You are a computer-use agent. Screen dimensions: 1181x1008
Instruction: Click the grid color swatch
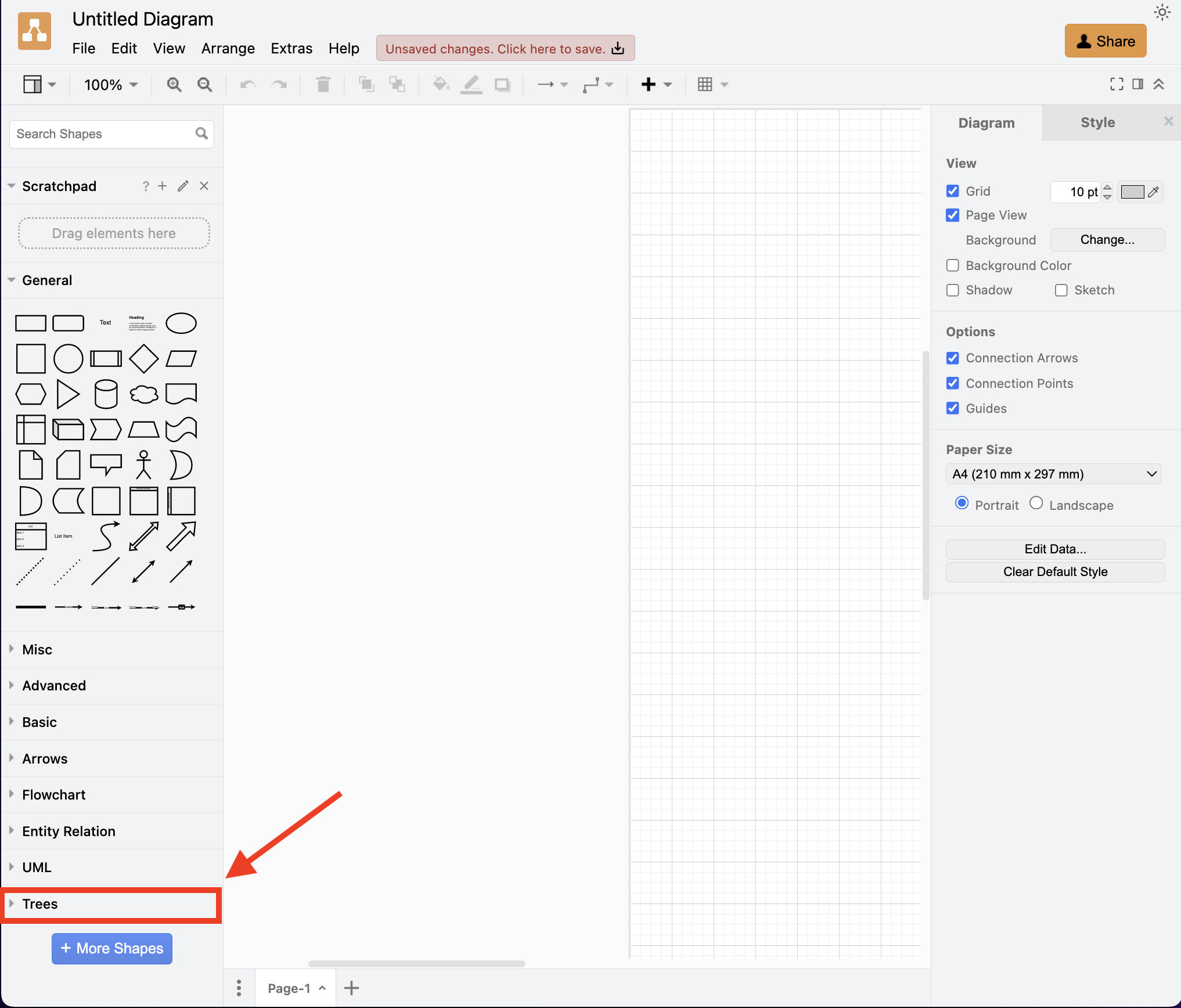click(1132, 192)
